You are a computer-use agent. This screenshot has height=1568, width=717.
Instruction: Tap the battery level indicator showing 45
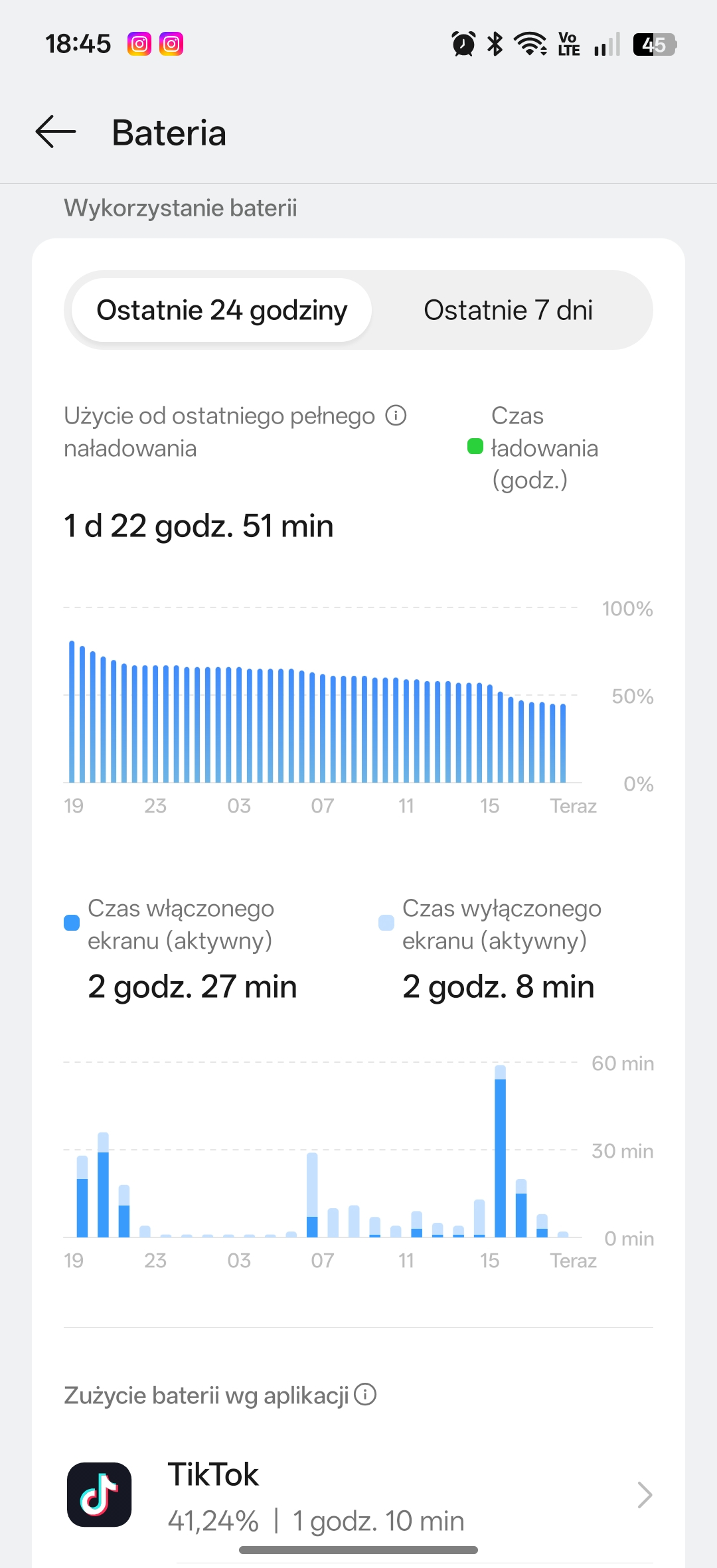coord(654,44)
